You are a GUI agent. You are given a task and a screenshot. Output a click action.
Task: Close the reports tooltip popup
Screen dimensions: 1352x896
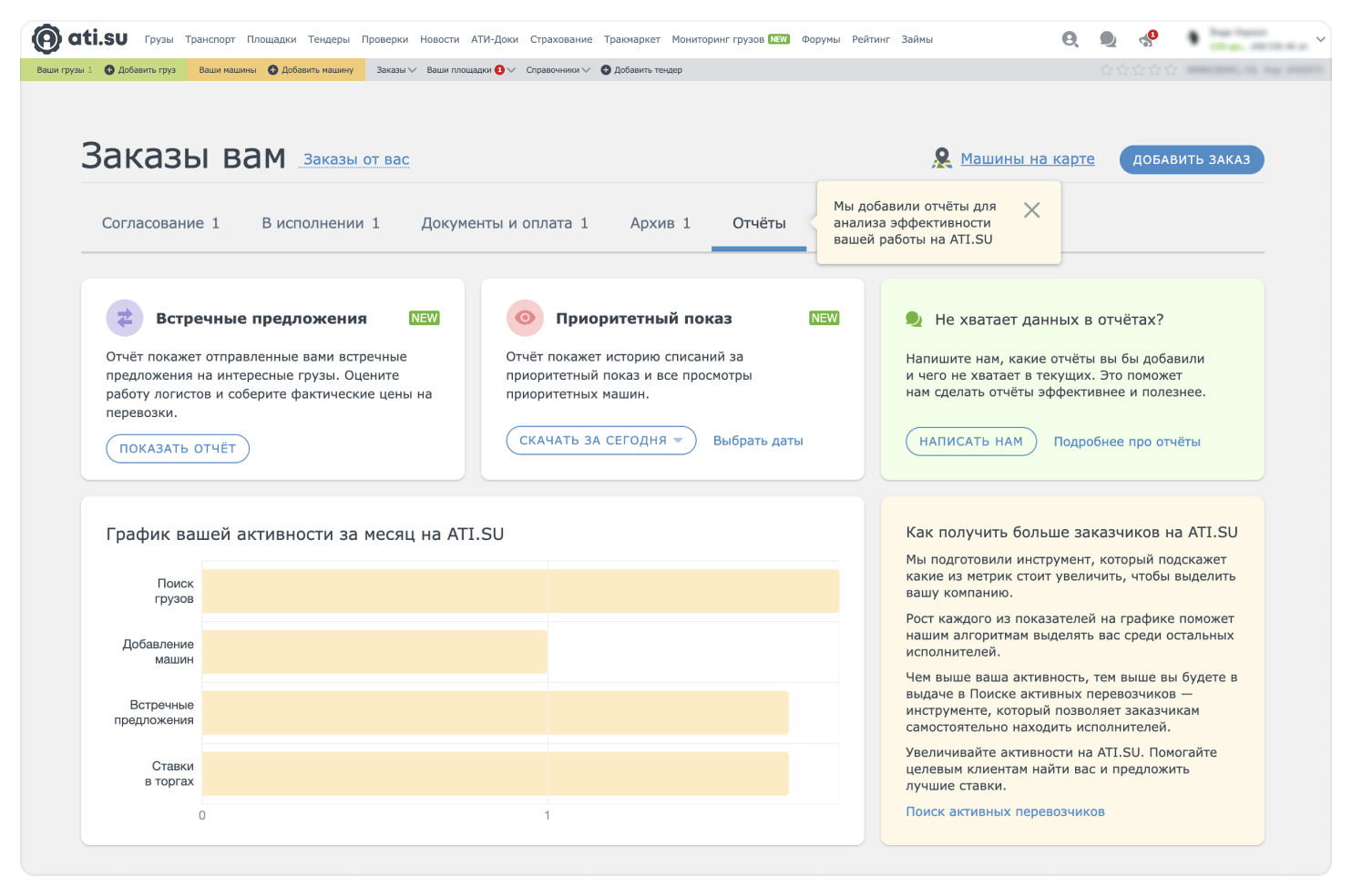pyautogui.click(x=1031, y=210)
